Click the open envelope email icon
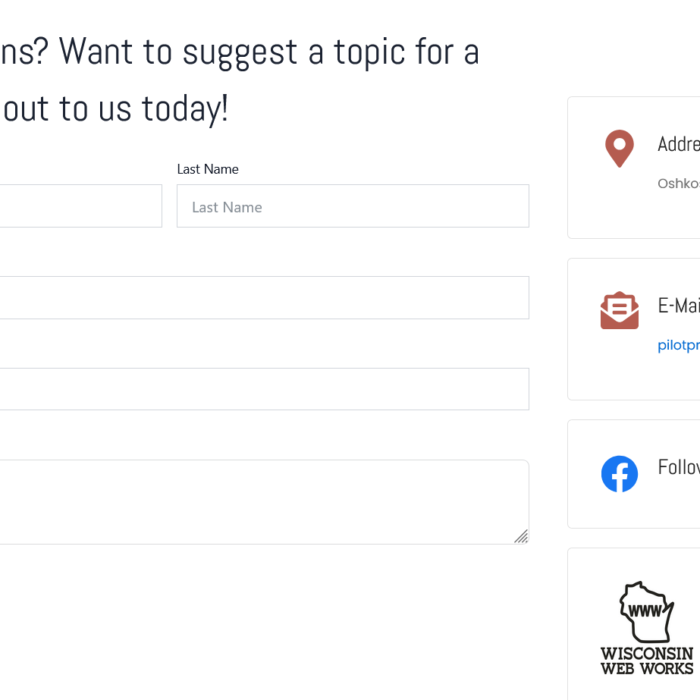The height and width of the screenshot is (700, 700). click(x=619, y=310)
